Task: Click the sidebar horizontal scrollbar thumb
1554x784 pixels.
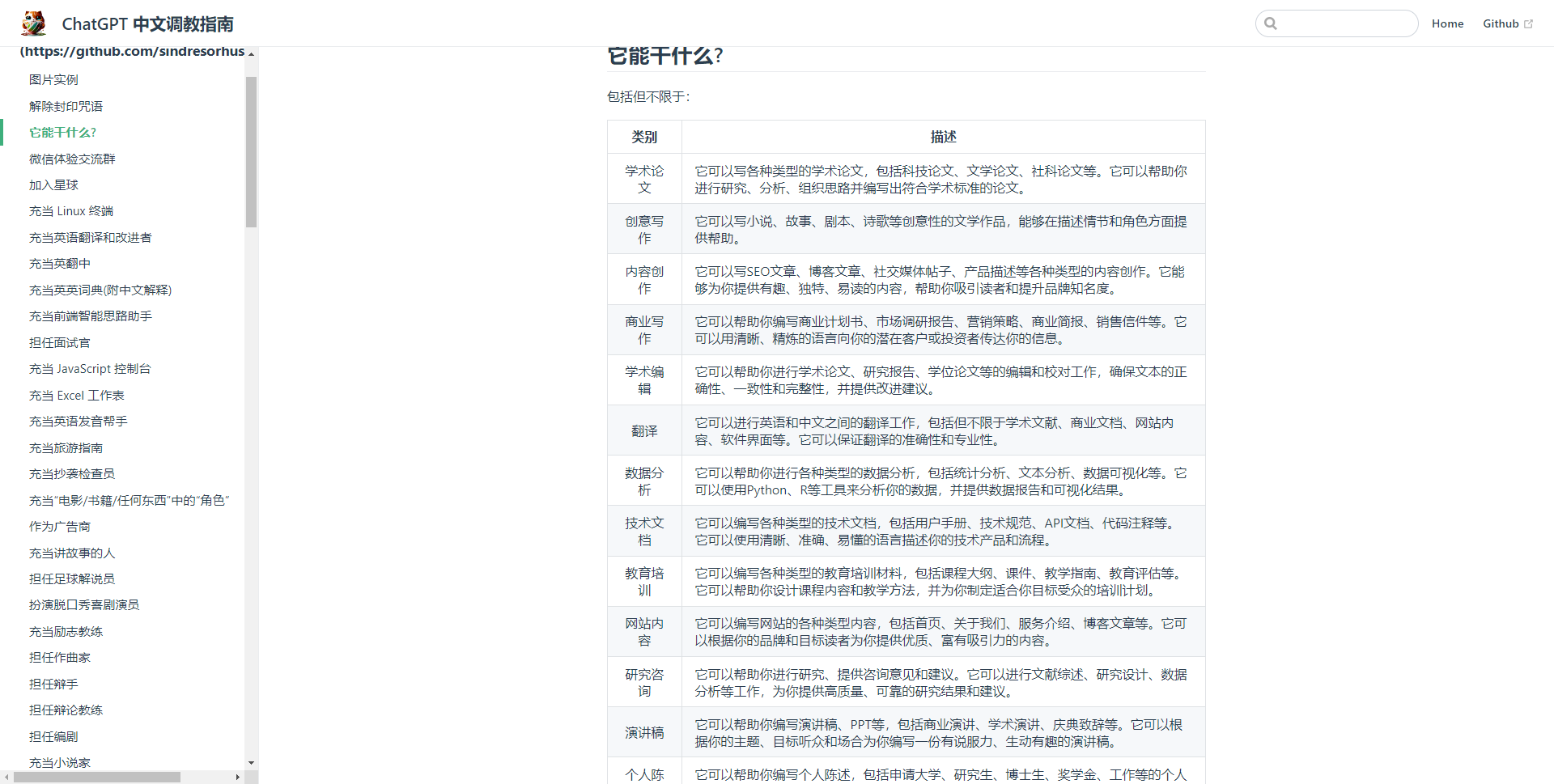Action: pyautogui.click(x=97, y=777)
